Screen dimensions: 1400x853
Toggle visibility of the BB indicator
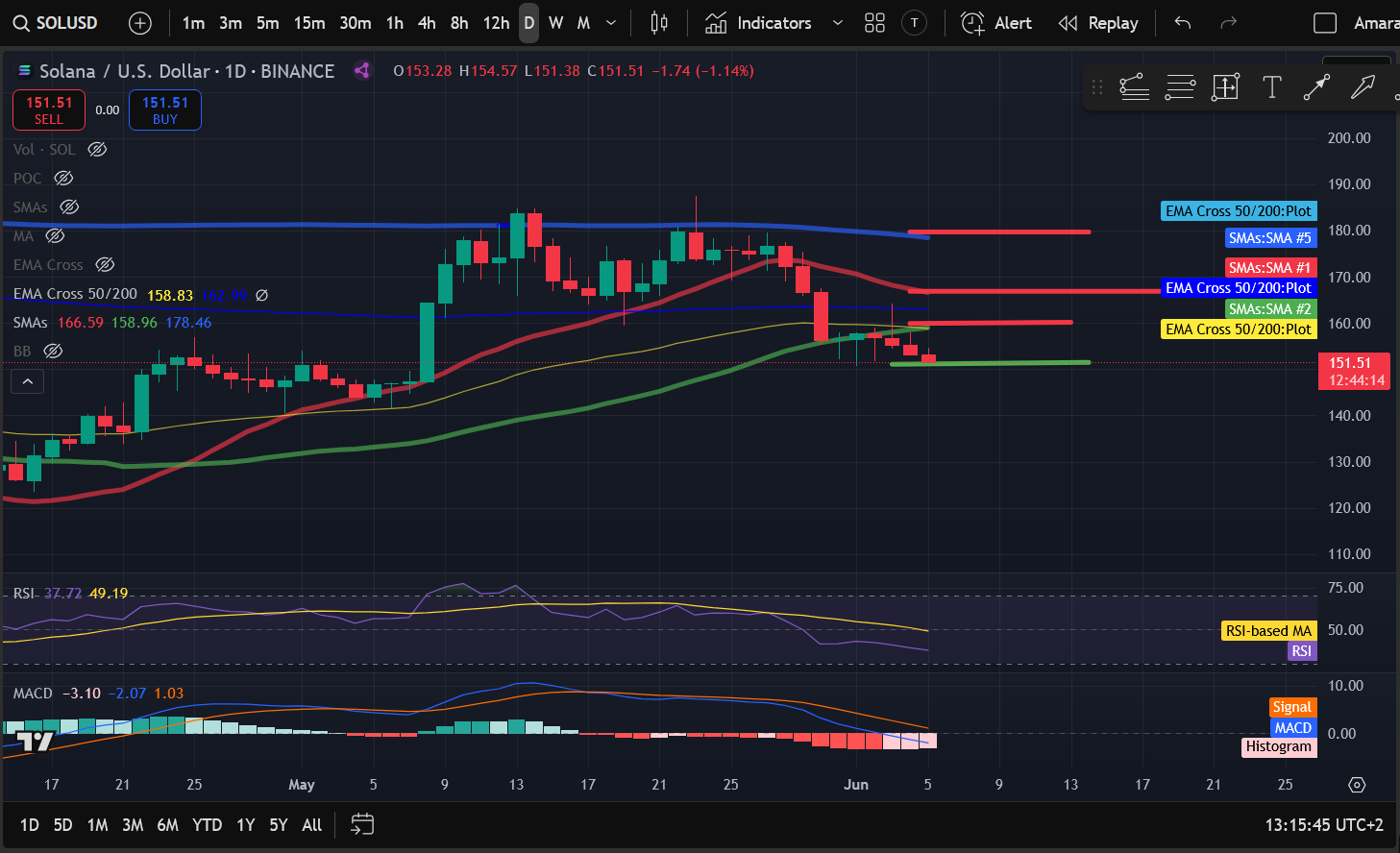54,351
